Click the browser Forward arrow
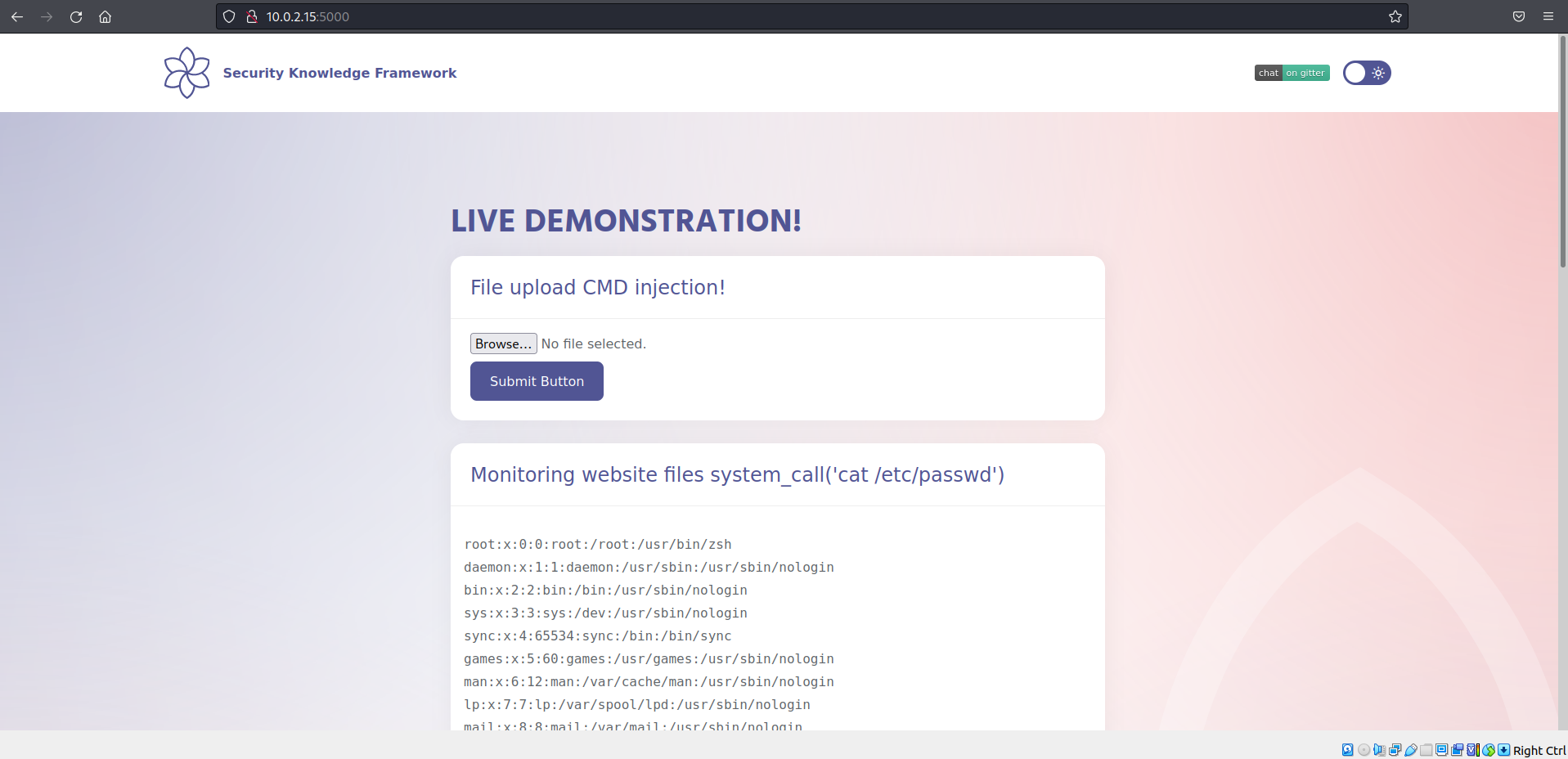Viewport: 1568px width, 759px height. (47, 16)
